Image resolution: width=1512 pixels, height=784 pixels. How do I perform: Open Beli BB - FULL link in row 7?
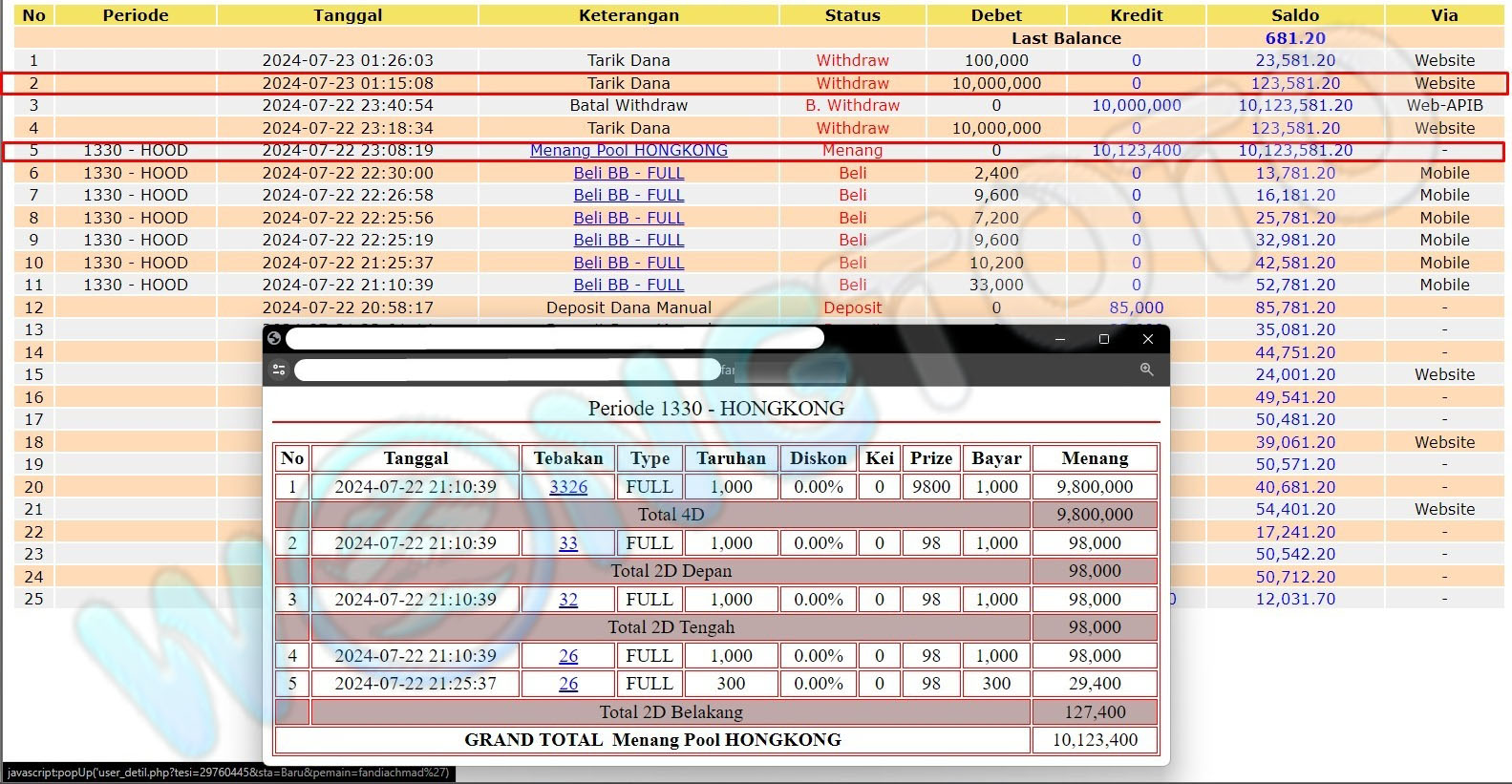tap(628, 195)
